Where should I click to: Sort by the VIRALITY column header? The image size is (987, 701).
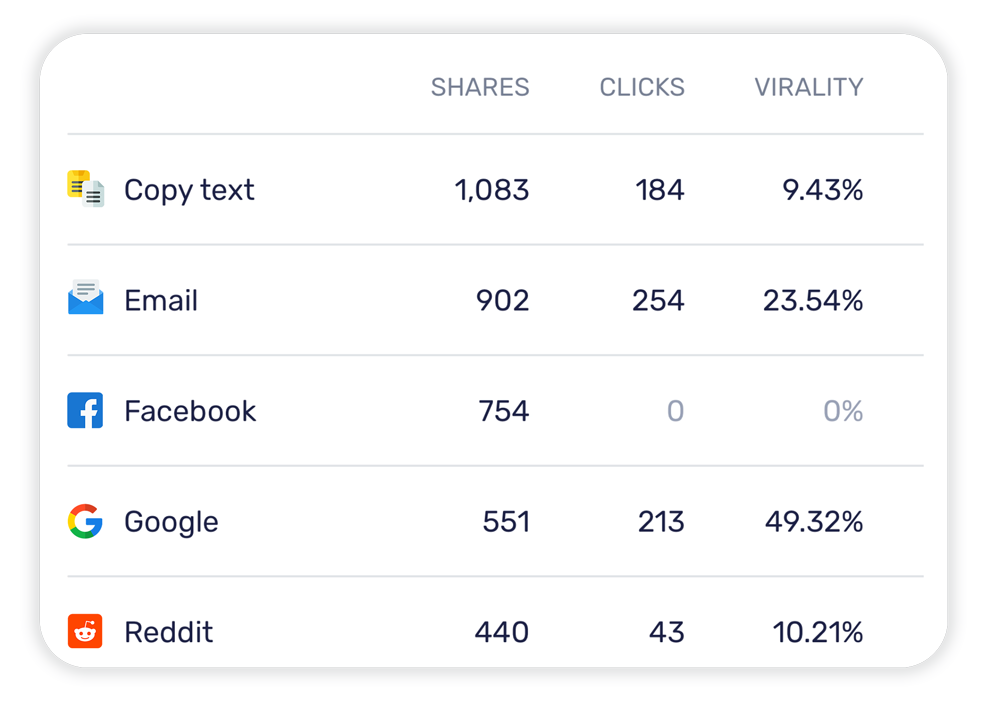809,87
